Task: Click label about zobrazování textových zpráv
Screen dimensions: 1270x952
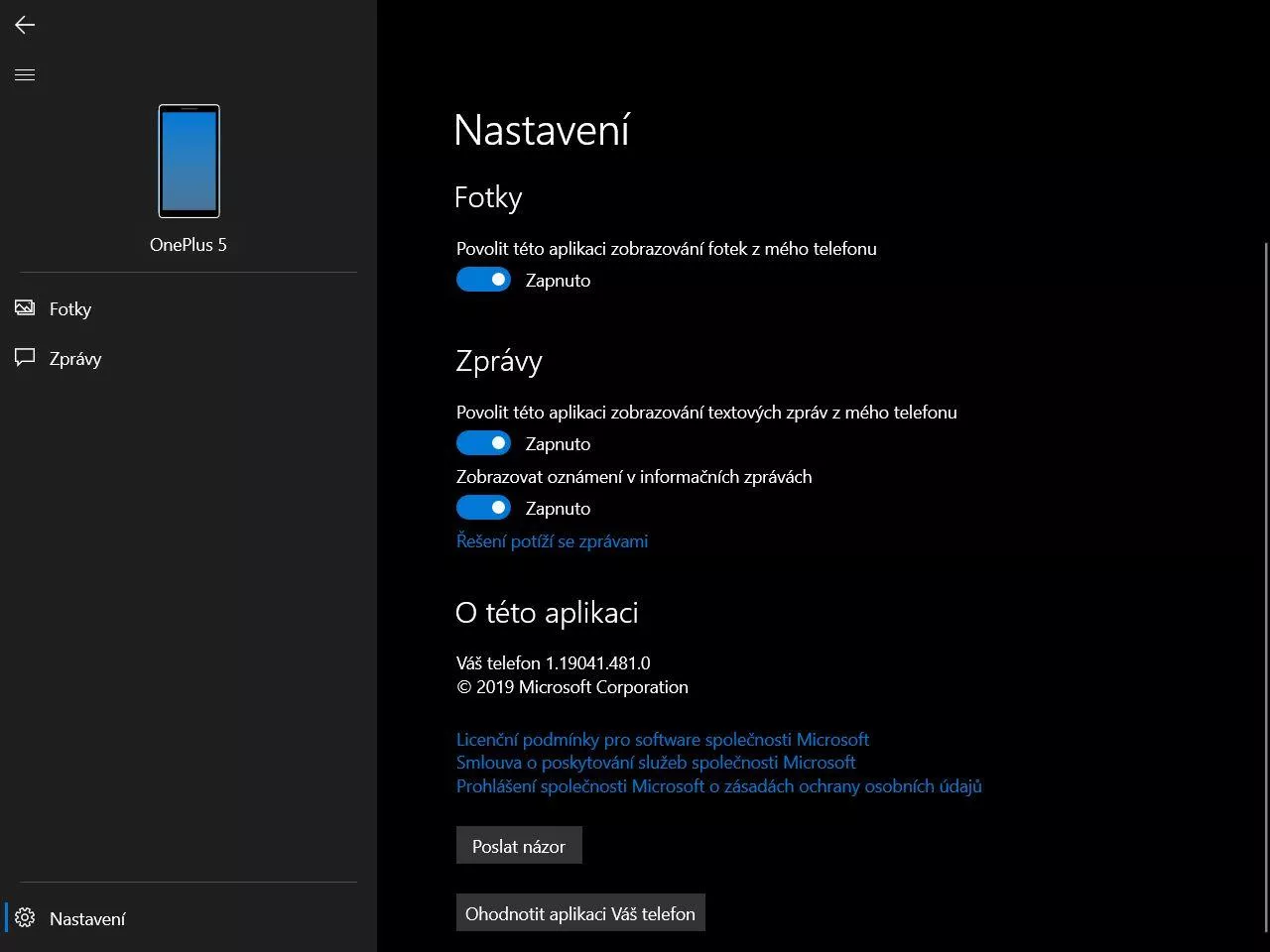Action: pos(706,412)
